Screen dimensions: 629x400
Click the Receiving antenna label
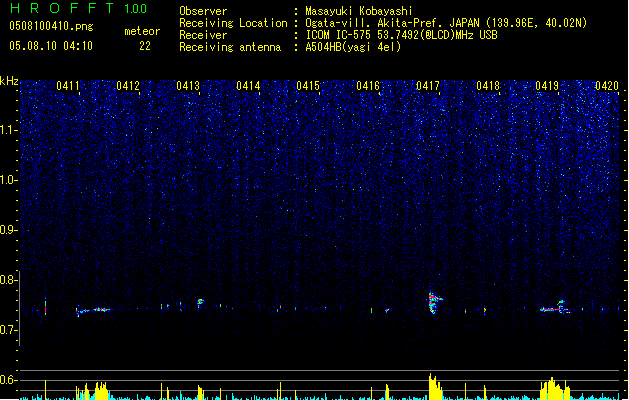[230, 47]
